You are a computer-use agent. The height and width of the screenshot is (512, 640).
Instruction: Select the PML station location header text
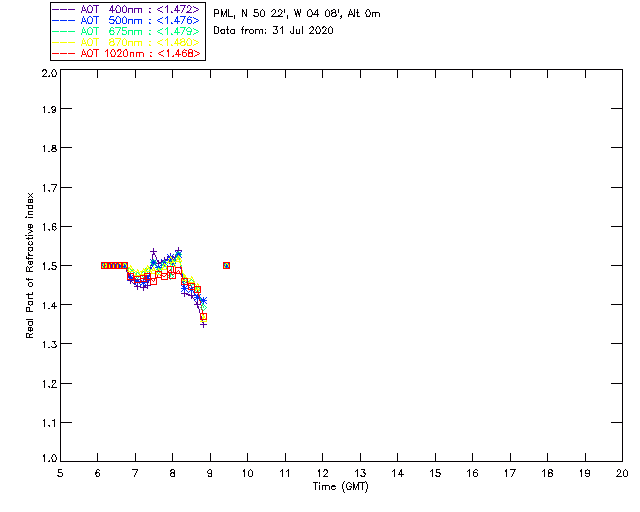pyautogui.click(x=297, y=13)
